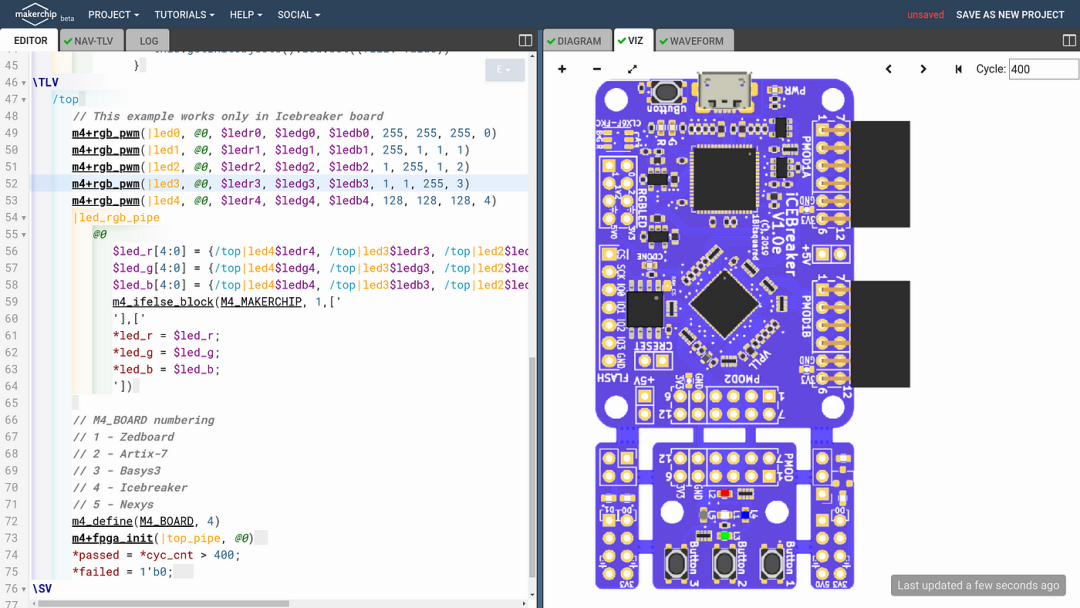Viewport: 1080px width, 608px height.
Task: Click the 'Last updated a few seconds ago' notice
Action: click(978, 585)
